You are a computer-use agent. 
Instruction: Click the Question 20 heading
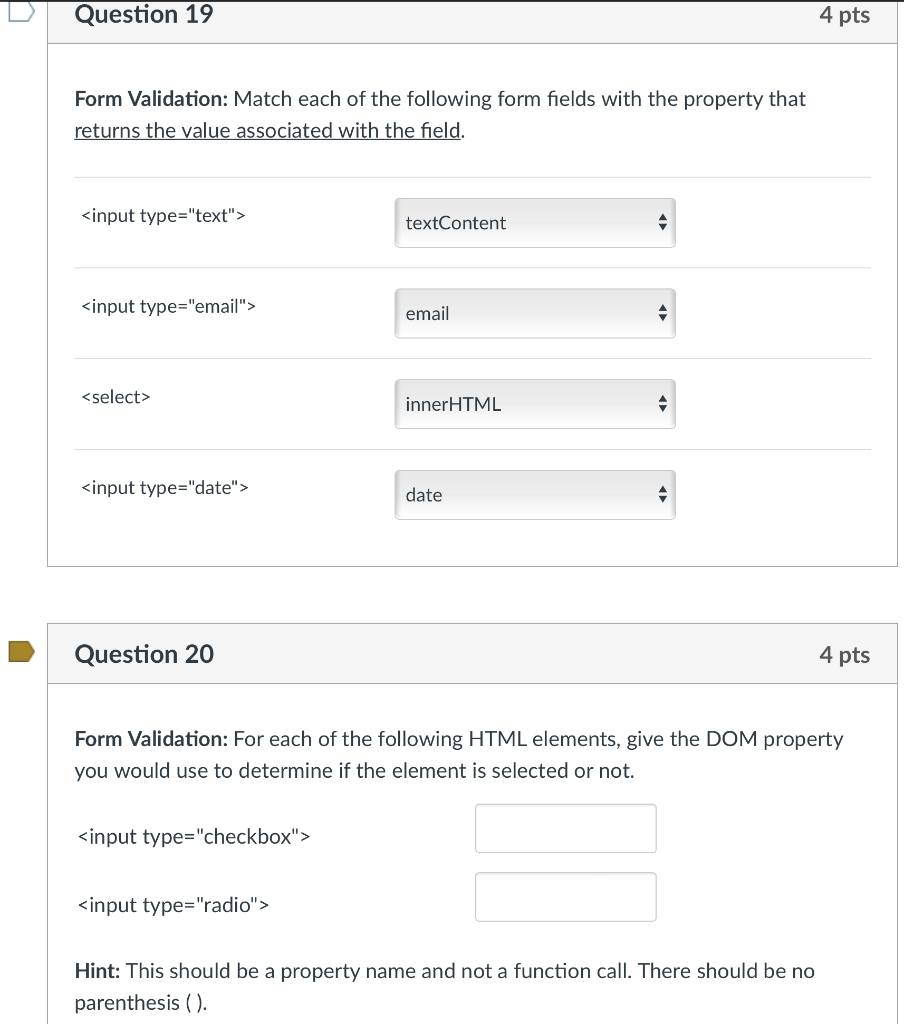tap(144, 654)
